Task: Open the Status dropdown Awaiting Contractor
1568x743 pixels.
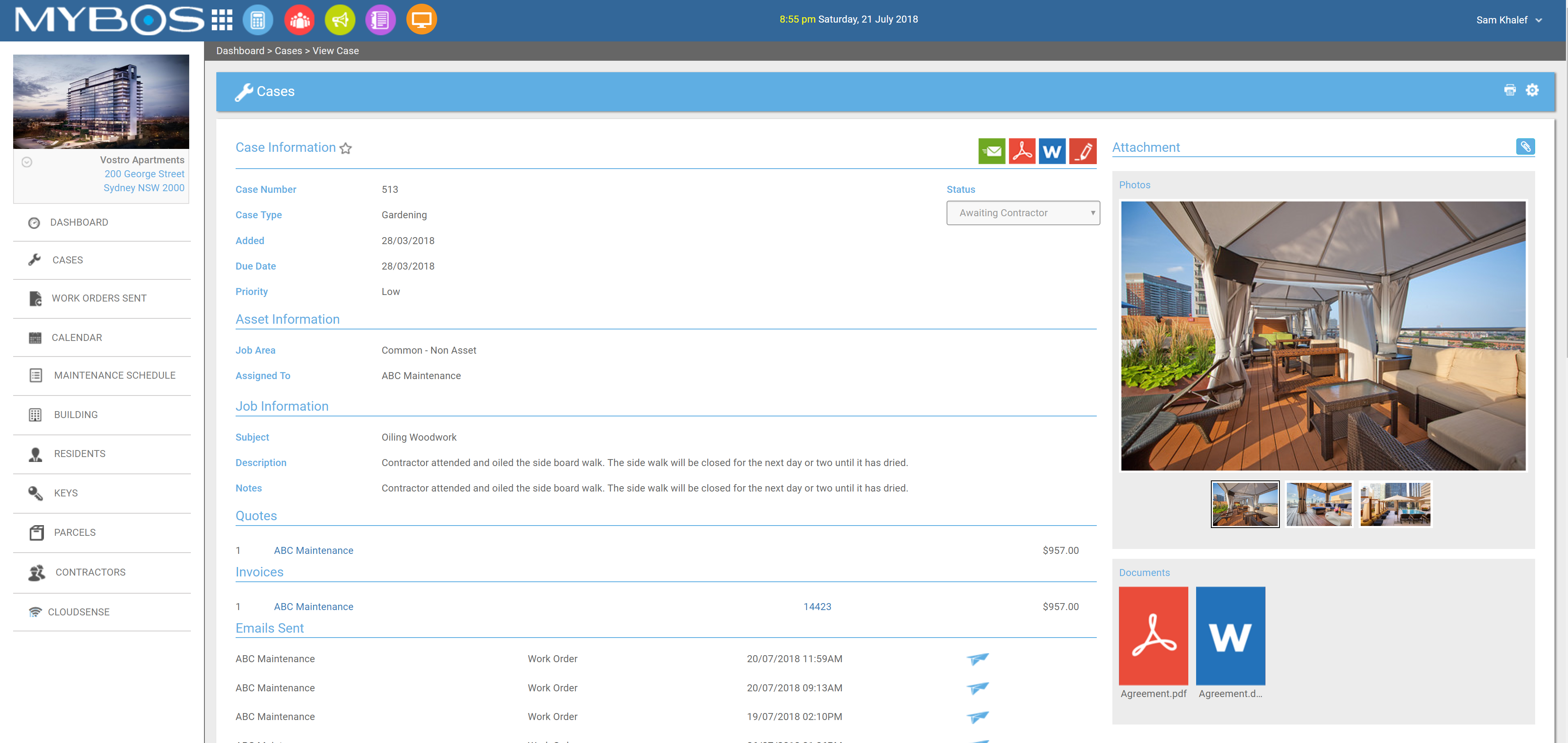Action: tap(1022, 213)
